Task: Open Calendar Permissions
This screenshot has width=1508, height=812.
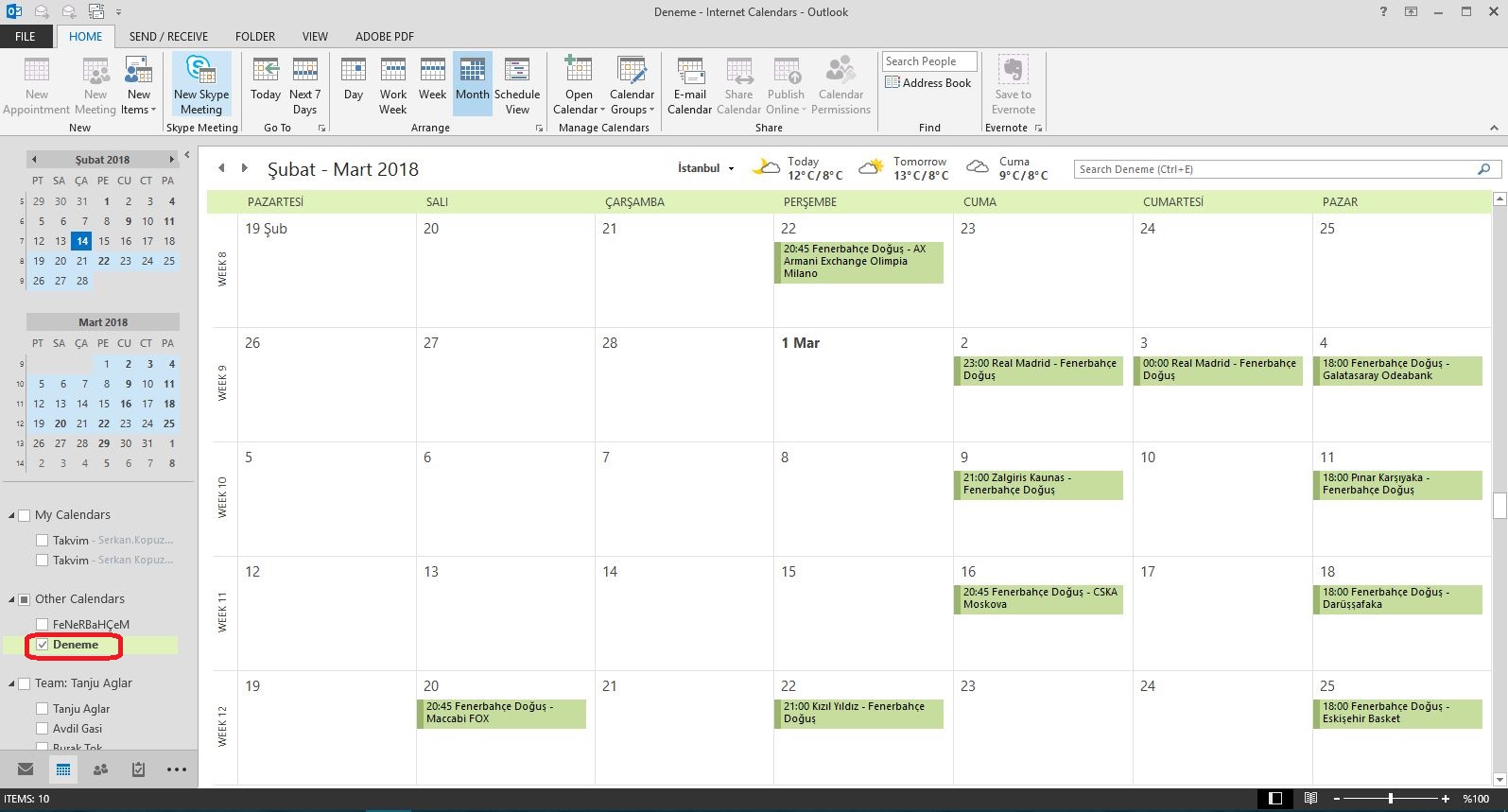Action: point(841,85)
